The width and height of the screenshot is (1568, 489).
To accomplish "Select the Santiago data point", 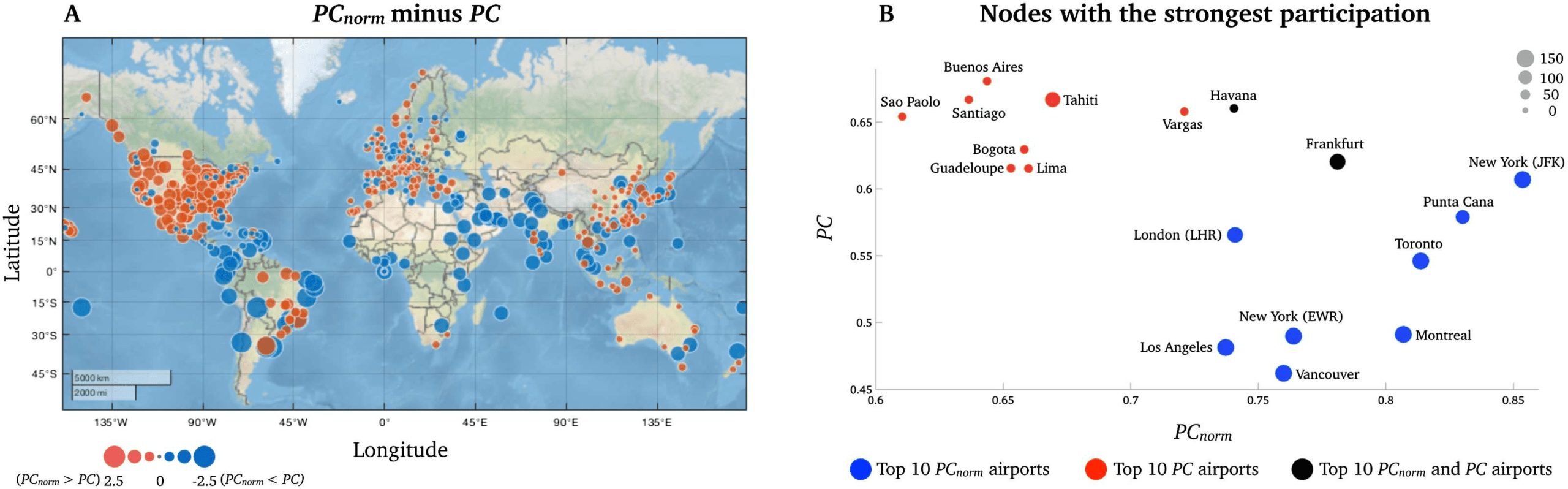I will (x=968, y=99).
